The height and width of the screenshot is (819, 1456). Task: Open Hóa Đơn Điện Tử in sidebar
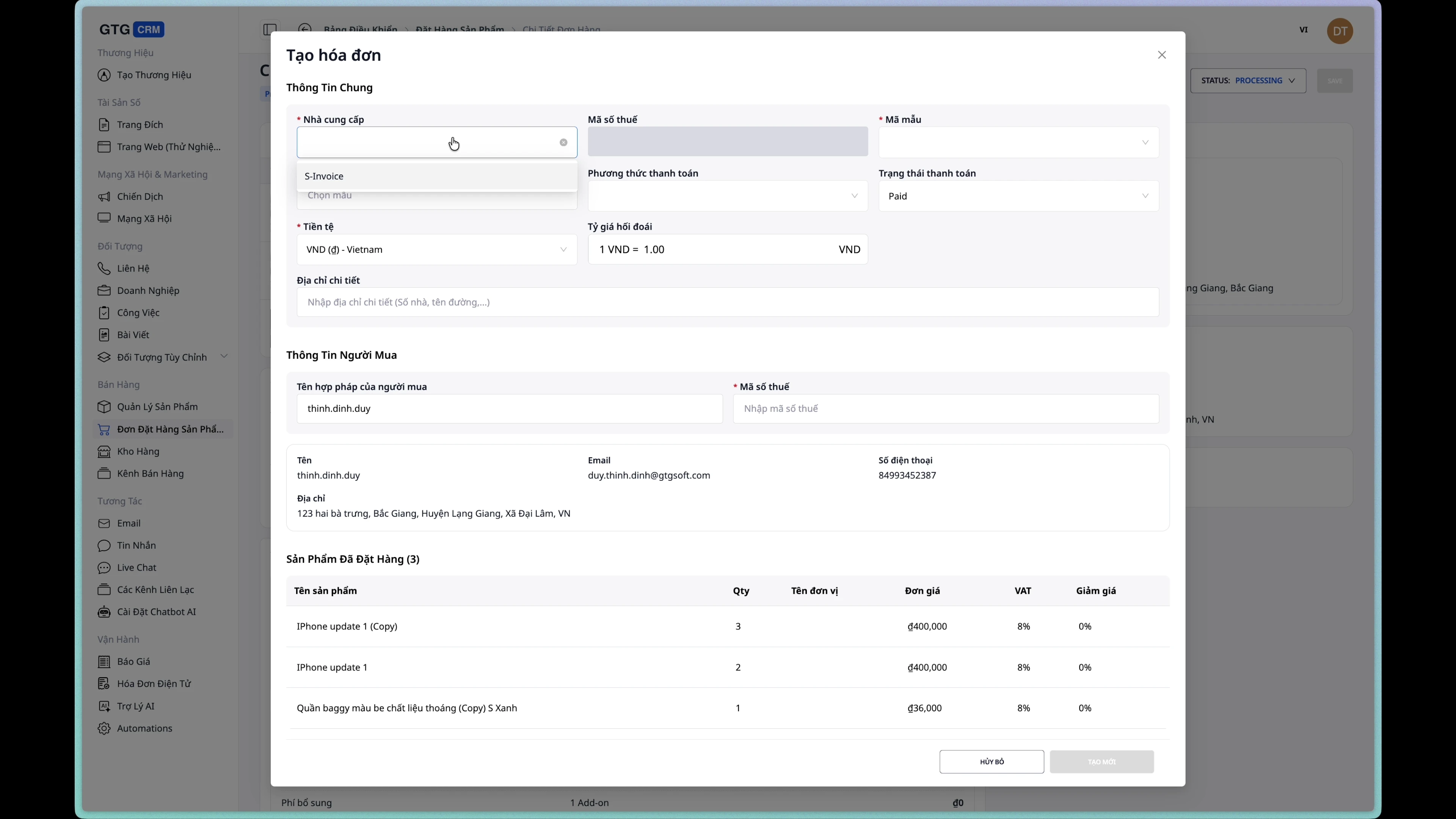[154, 683]
